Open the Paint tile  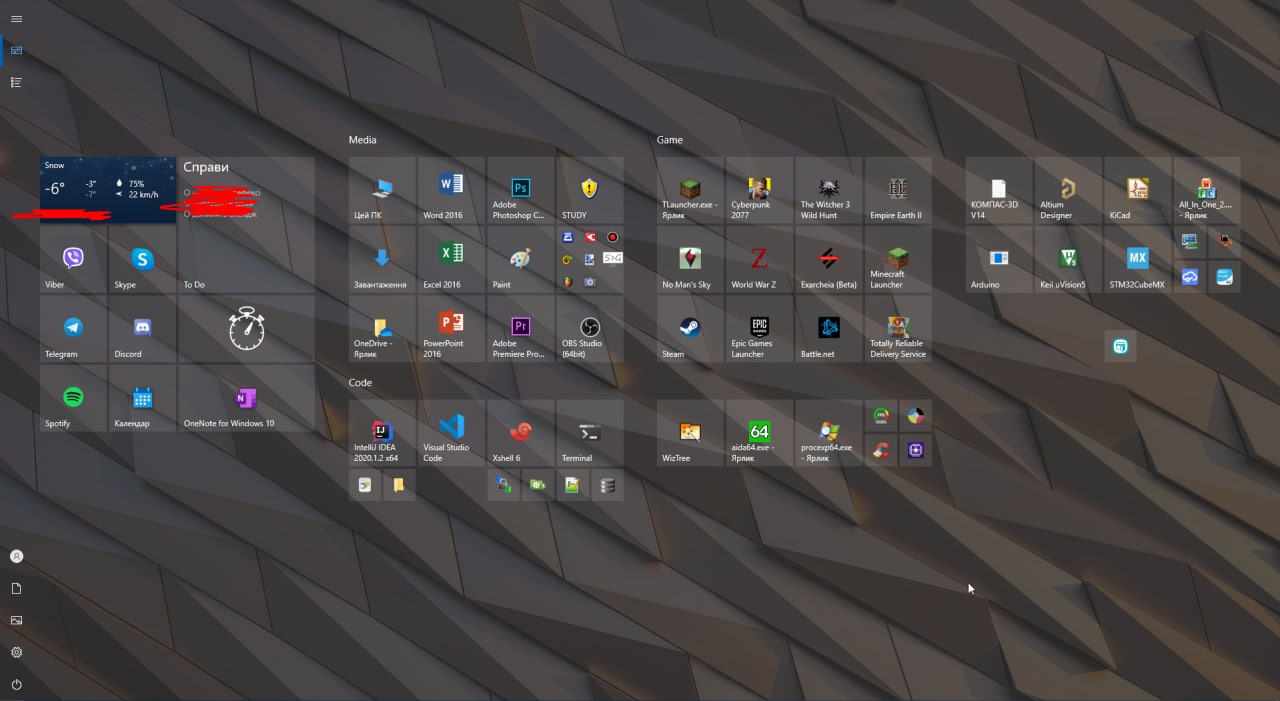[520, 260]
